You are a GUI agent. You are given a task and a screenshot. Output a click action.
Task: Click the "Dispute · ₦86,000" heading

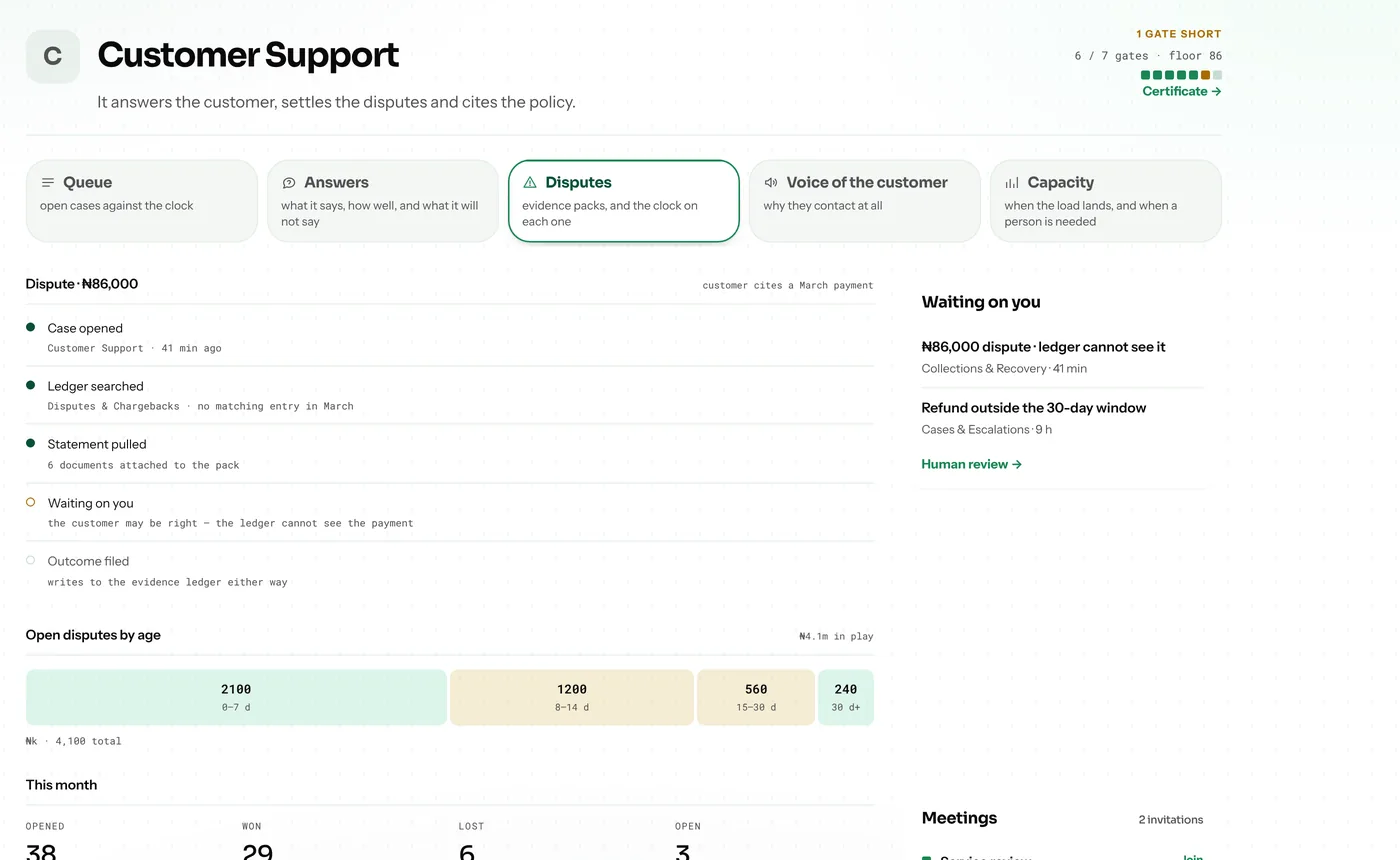point(82,284)
